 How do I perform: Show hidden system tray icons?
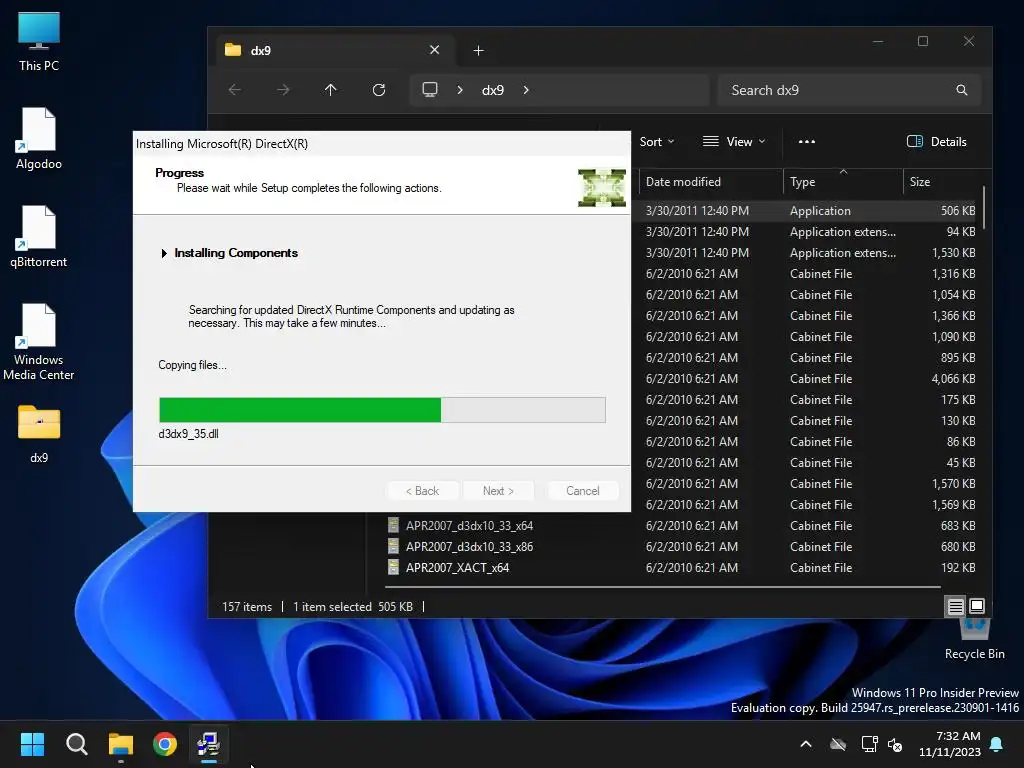(806, 744)
